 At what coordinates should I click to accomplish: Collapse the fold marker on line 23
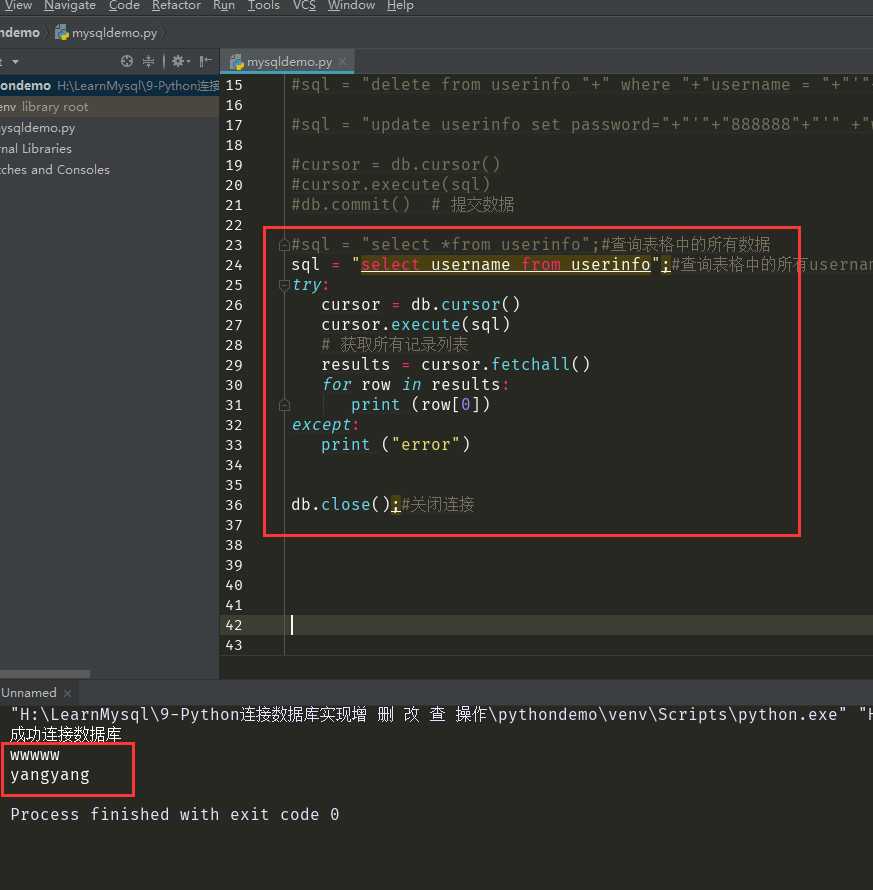284,245
